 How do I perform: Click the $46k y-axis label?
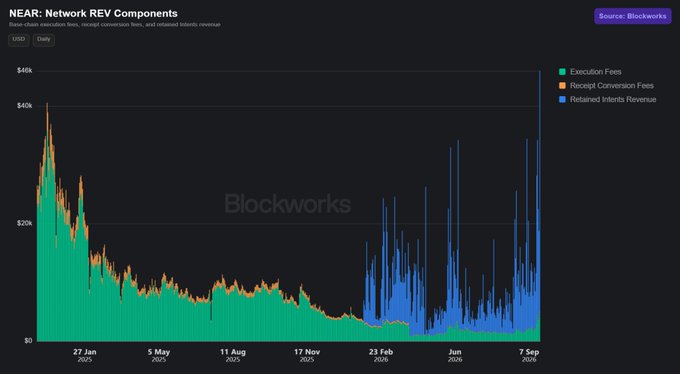[x=25, y=71]
